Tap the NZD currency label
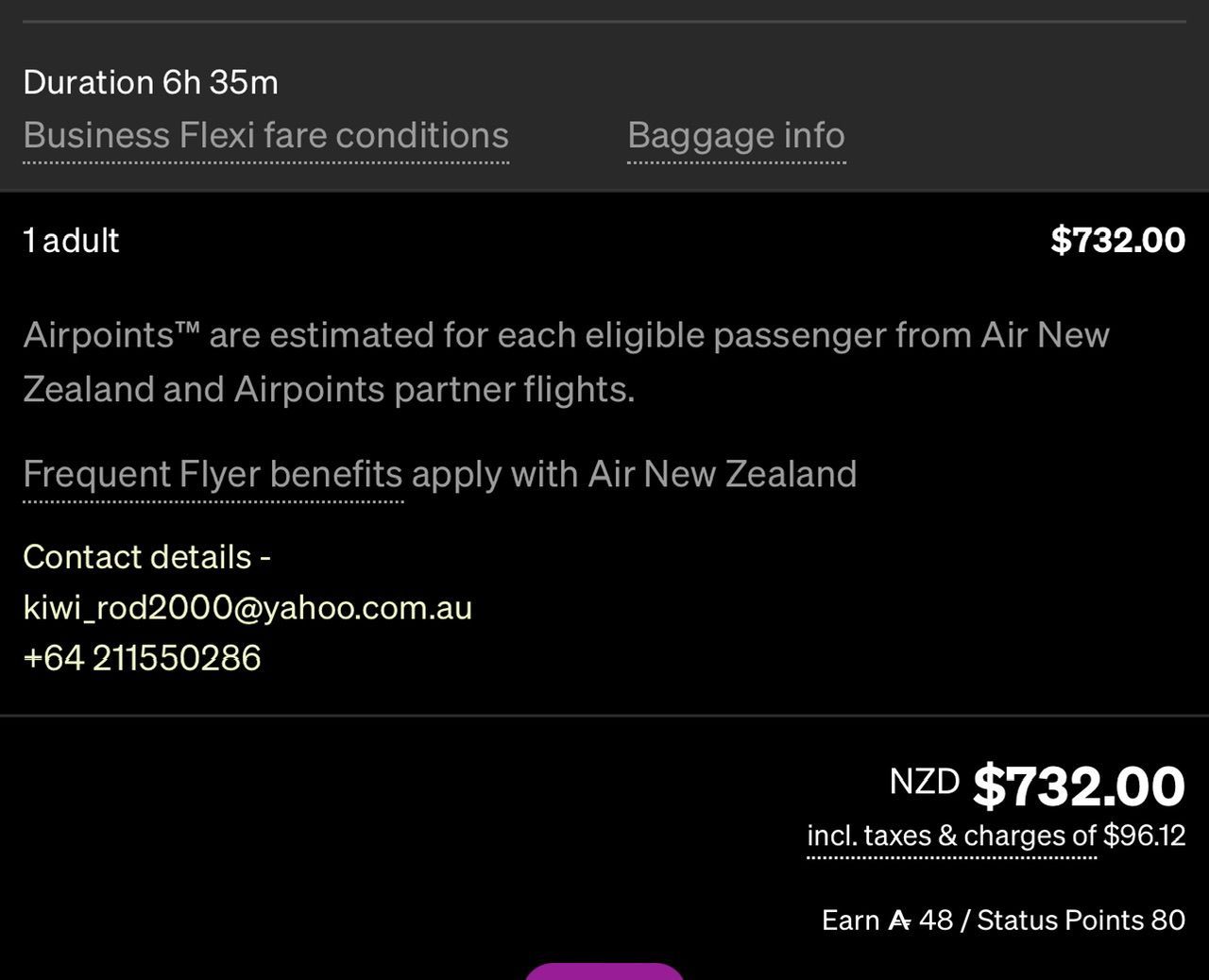This screenshot has width=1209, height=980. coord(925,781)
